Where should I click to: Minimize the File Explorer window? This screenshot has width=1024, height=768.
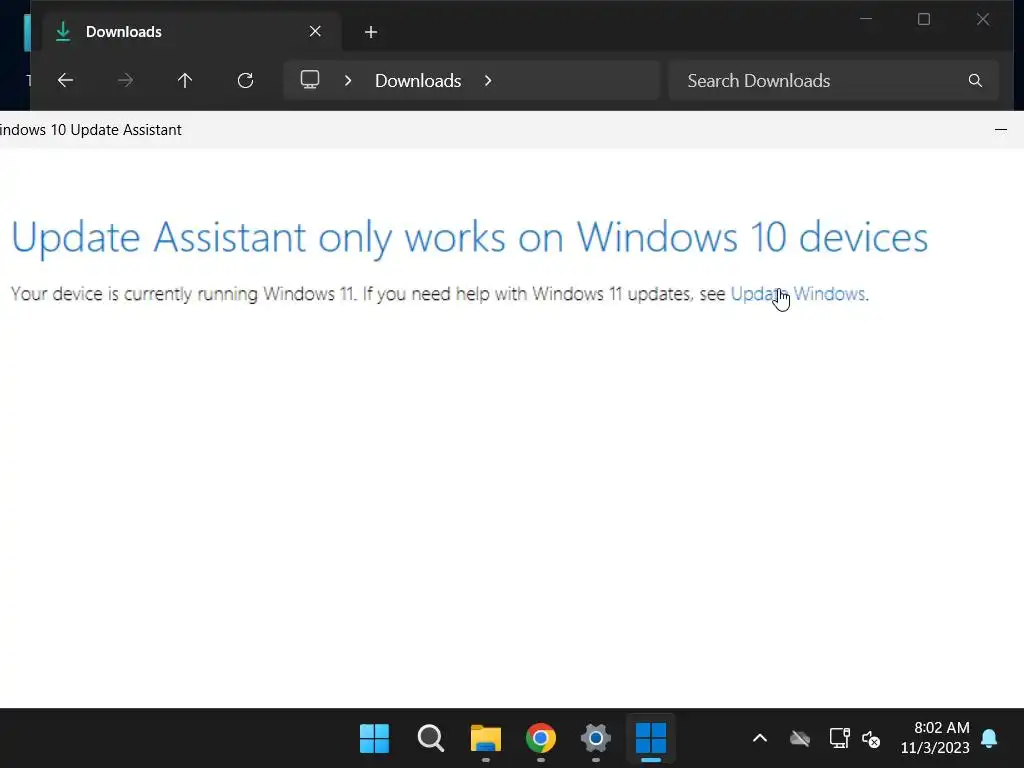[x=866, y=19]
